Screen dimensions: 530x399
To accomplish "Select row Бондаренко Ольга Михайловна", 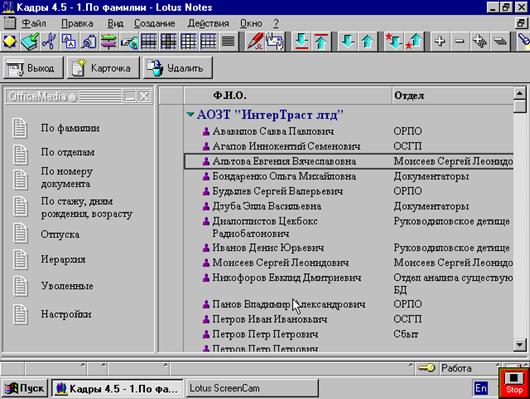I will point(349,176).
